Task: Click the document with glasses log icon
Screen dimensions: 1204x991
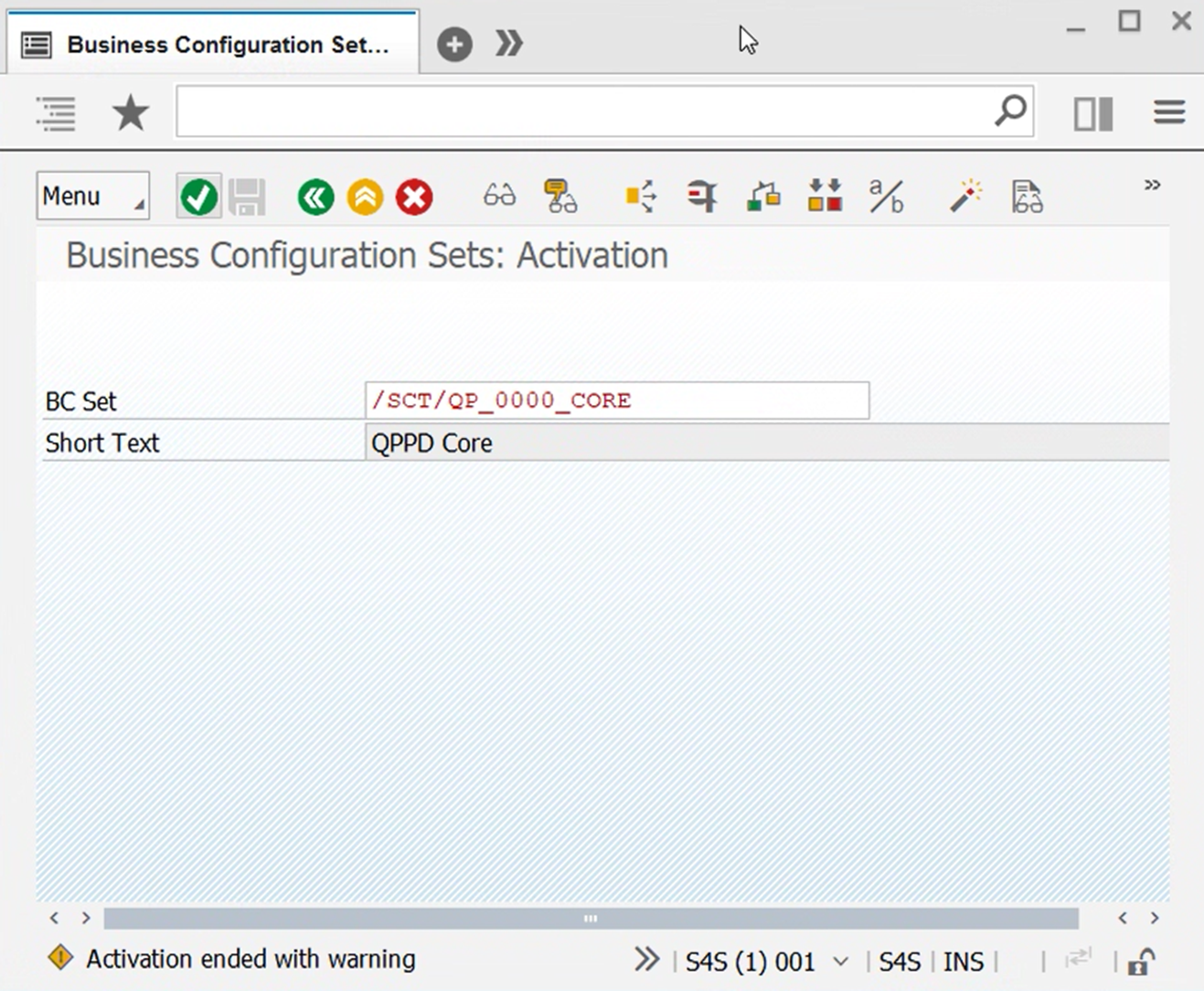Action: click(1027, 197)
